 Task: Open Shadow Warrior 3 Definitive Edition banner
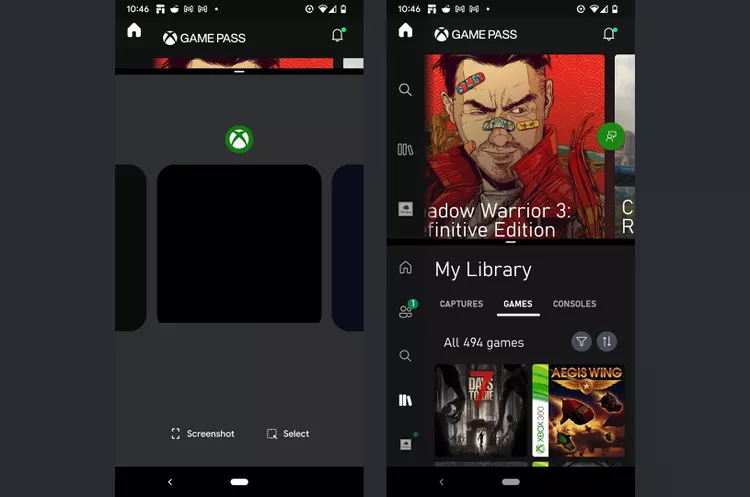pyautogui.click(x=514, y=146)
